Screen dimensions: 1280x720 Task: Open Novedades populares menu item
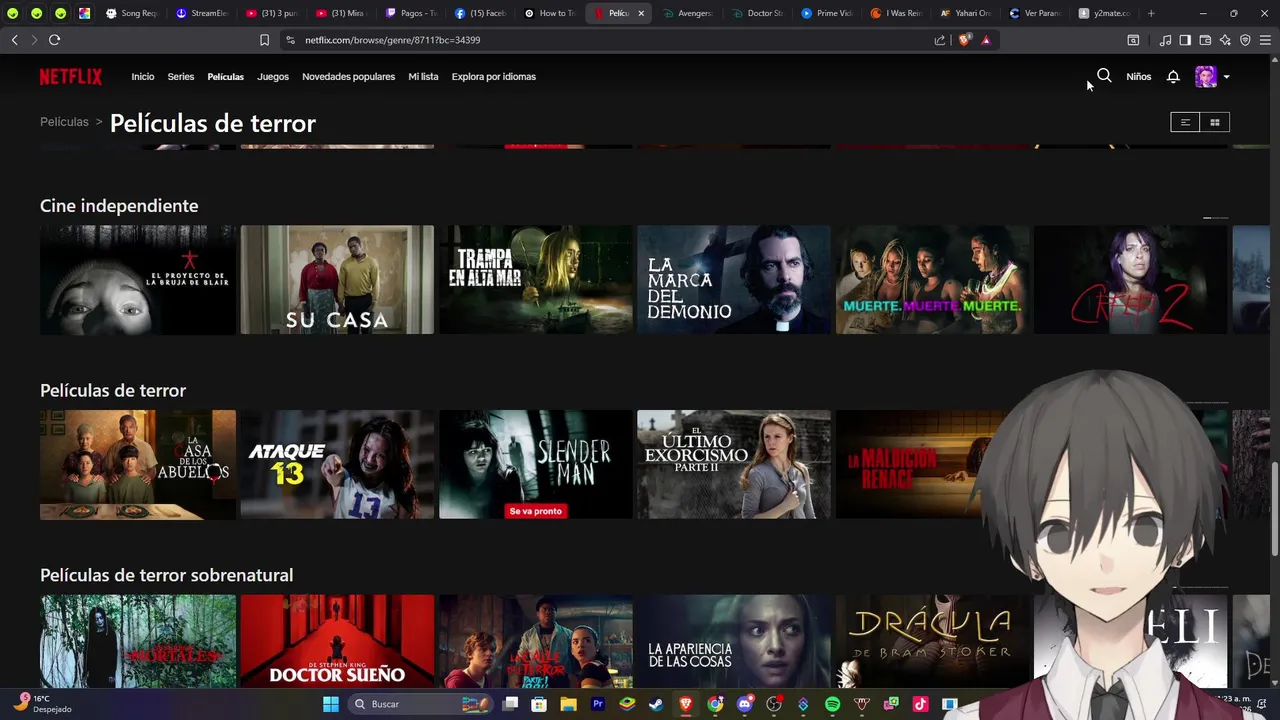(348, 77)
